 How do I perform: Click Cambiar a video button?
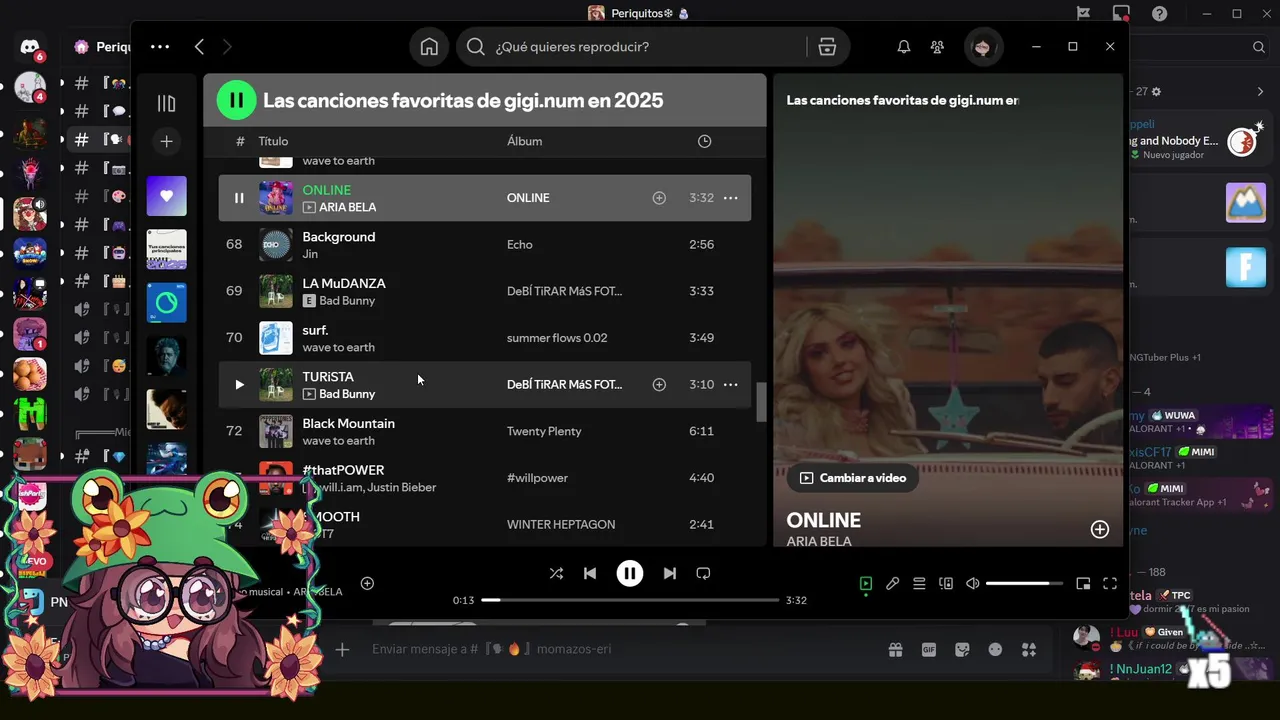853,478
